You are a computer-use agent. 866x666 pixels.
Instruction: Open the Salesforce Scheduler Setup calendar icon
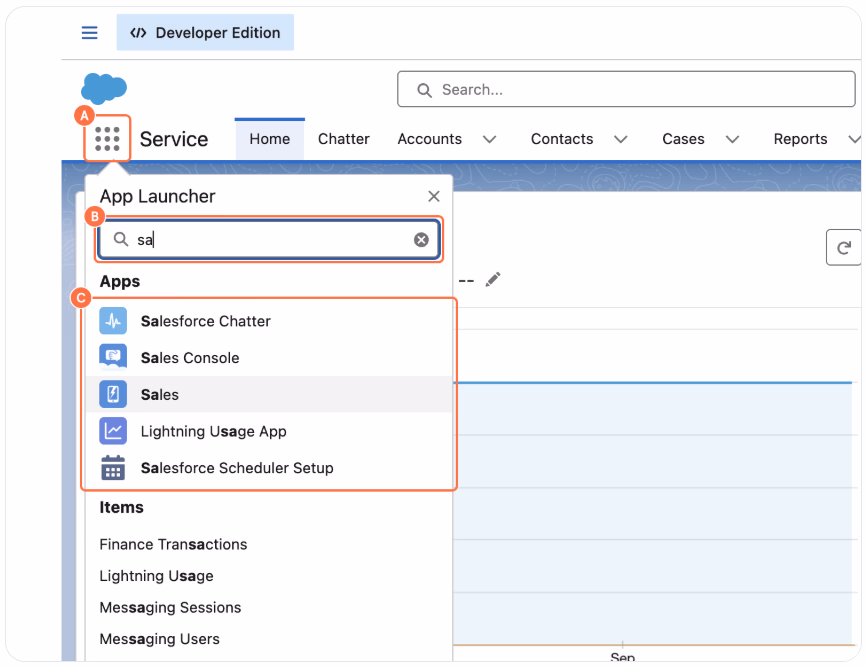pyautogui.click(x=113, y=468)
